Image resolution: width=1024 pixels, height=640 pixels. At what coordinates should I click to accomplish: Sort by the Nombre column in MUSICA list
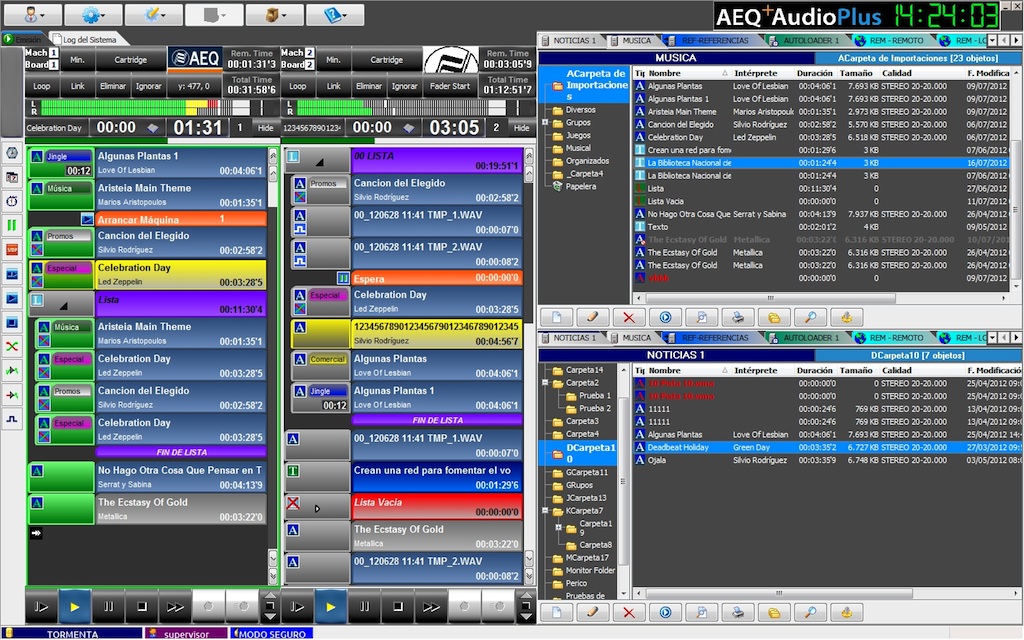(688, 73)
